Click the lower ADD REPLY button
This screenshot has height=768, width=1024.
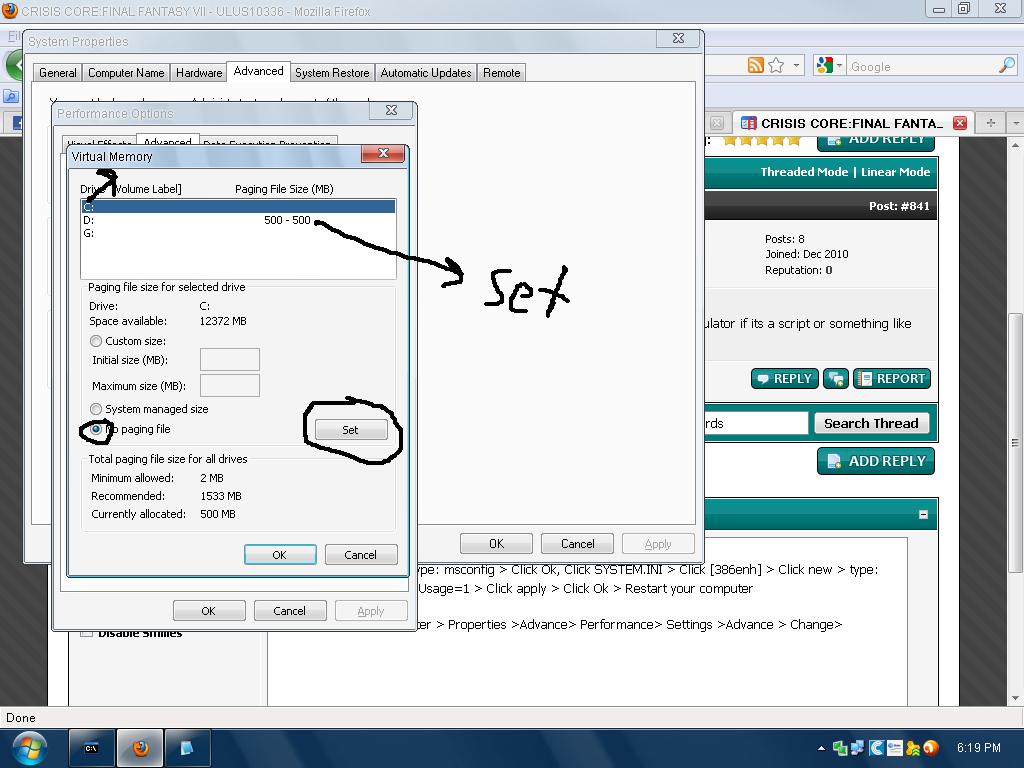click(876, 461)
